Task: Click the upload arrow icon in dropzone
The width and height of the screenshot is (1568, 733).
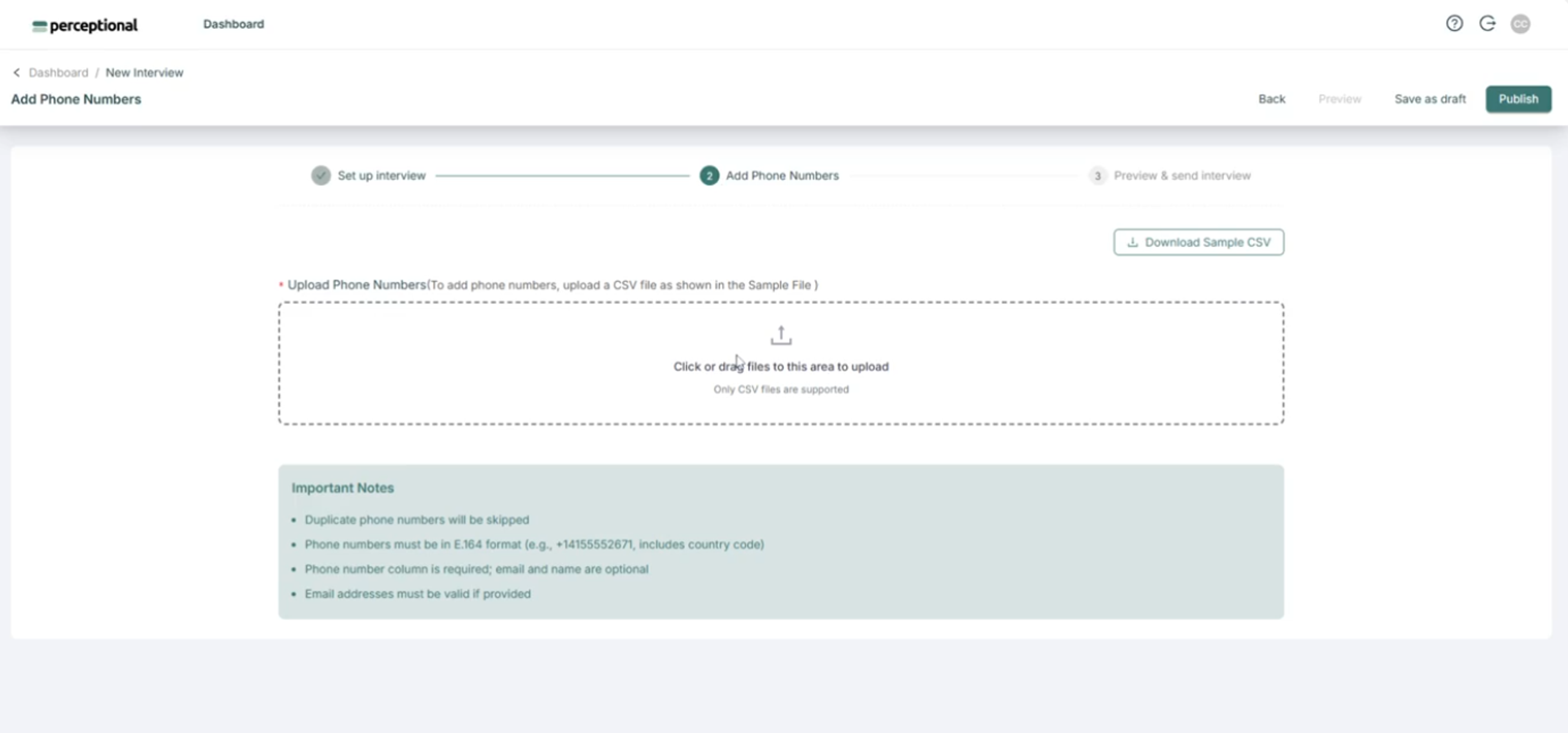Action: [781, 335]
